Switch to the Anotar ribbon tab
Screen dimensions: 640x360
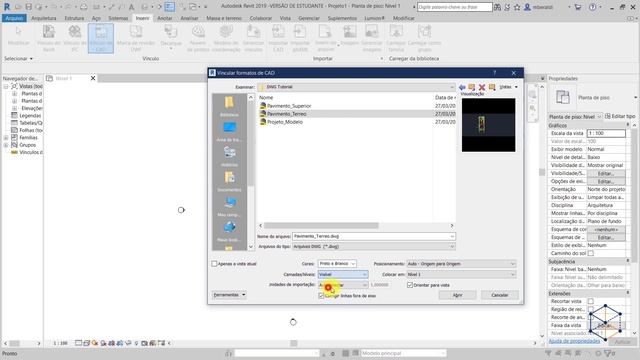point(164,18)
